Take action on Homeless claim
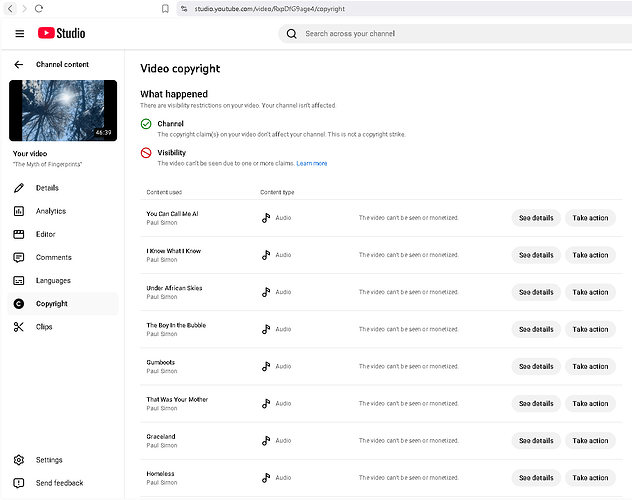This screenshot has width=632, height=500. click(590, 478)
